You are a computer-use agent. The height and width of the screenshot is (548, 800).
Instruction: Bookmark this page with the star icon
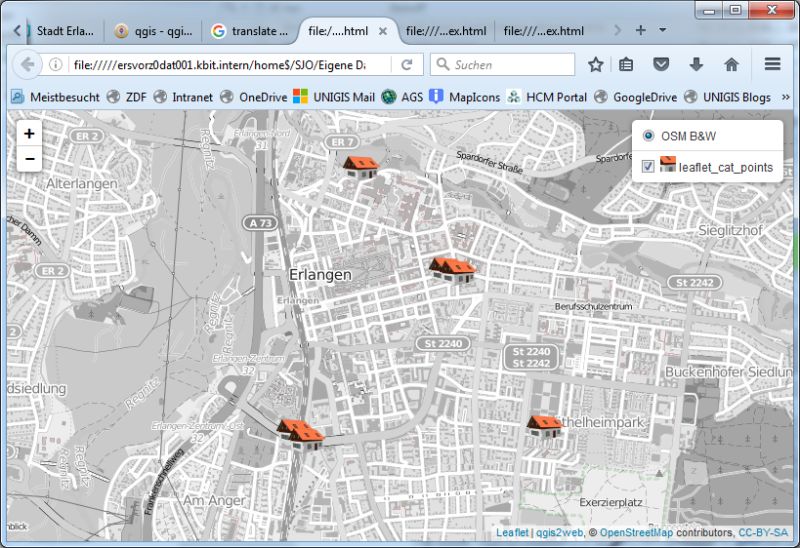(x=595, y=65)
